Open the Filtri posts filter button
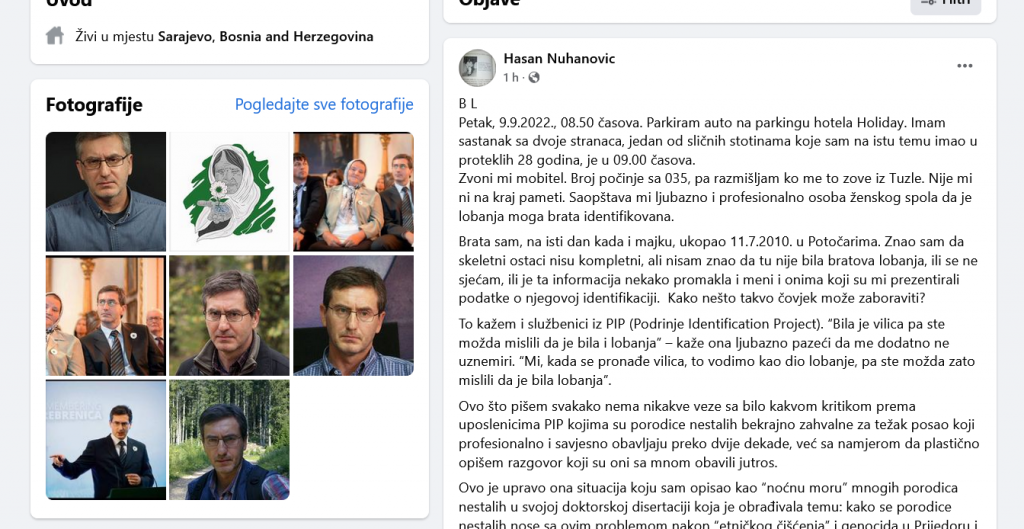This screenshot has height=529, width=1024. [x=945, y=4]
